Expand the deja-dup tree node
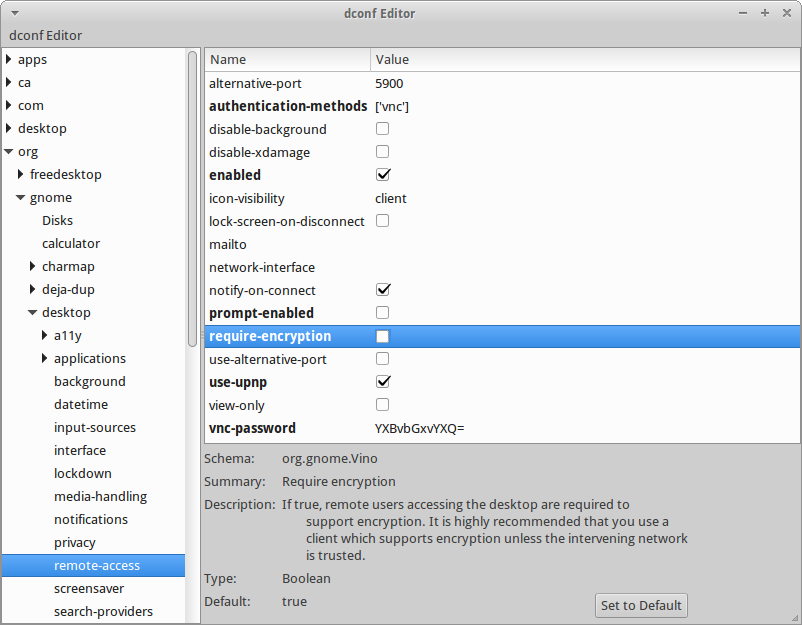802x625 pixels. tap(33, 290)
